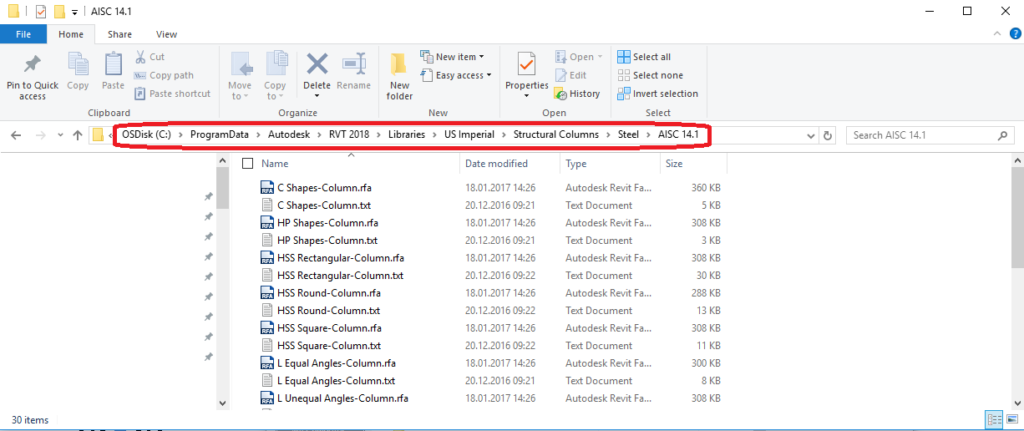Select HP Shapes-Column.rfa file
Image resolution: width=1024 pixels, height=431 pixels.
click(x=328, y=223)
